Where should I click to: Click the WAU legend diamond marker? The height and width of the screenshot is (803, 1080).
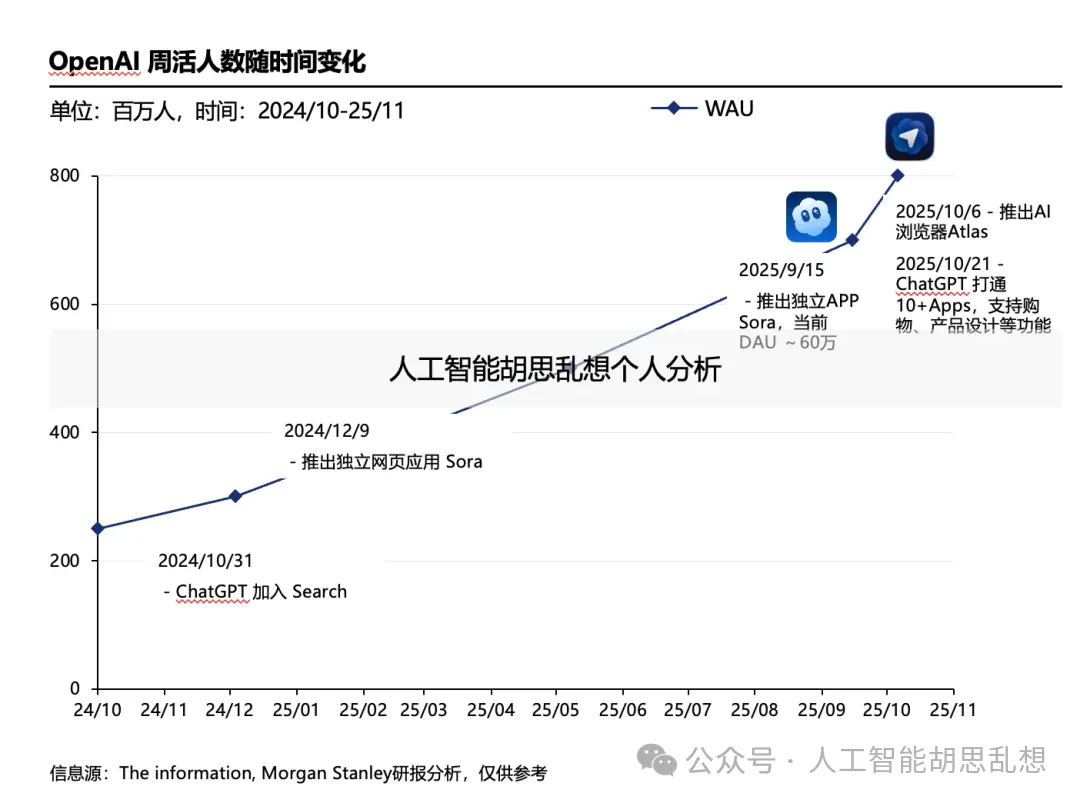pyautogui.click(x=674, y=108)
